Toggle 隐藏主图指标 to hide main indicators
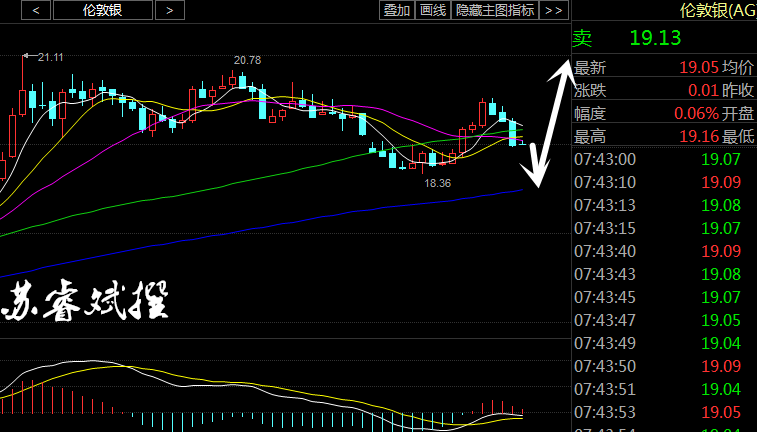This screenshot has height=432, width=757. (495, 10)
